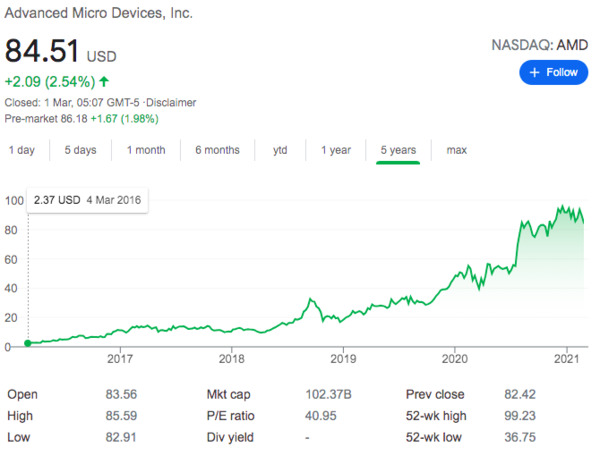Click the P/E ratio label
Image resolution: width=600 pixels, height=455 pixels.
coord(230,416)
